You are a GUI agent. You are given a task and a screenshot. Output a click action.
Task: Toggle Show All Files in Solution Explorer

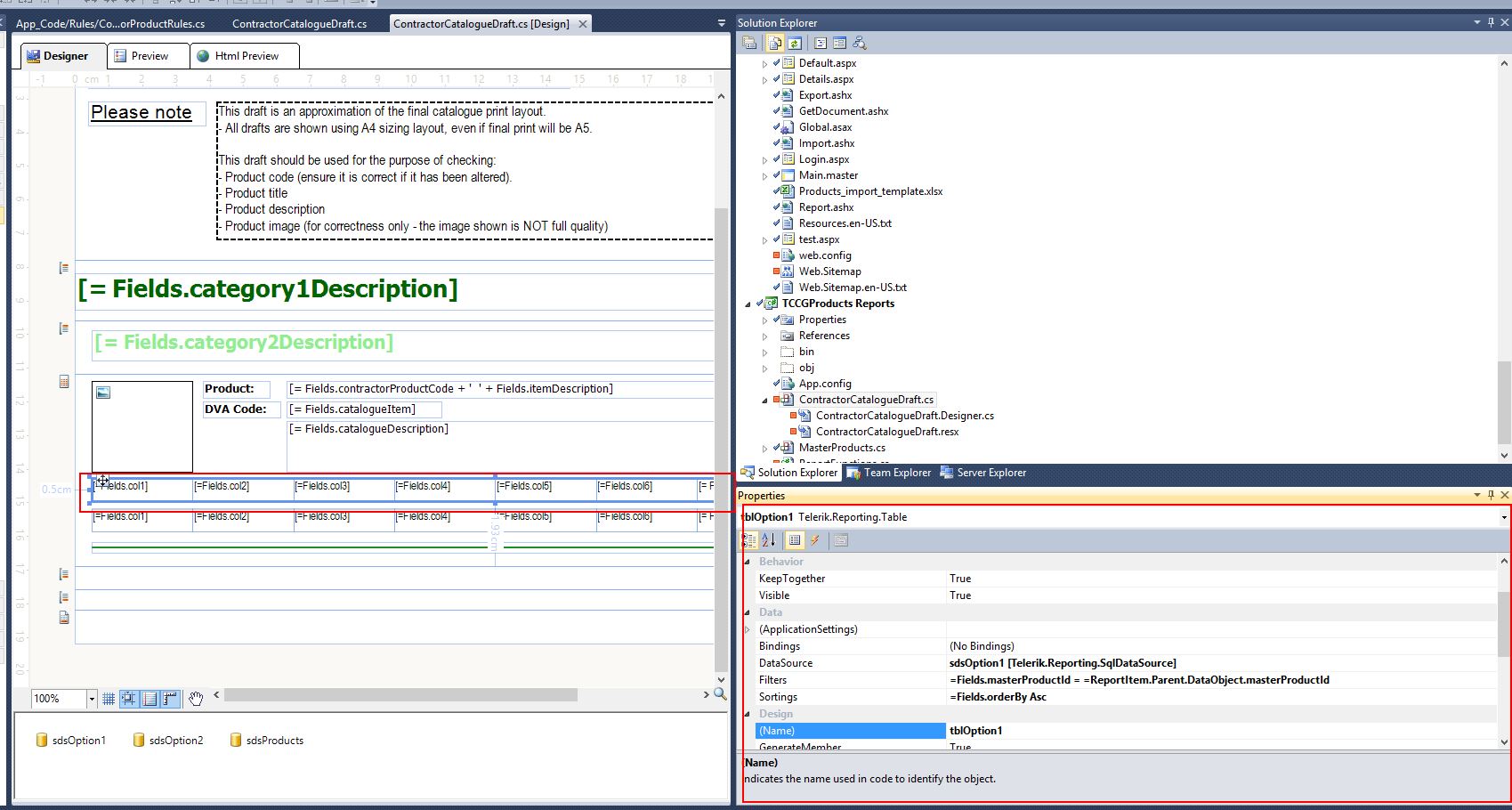[x=775, y=43]
